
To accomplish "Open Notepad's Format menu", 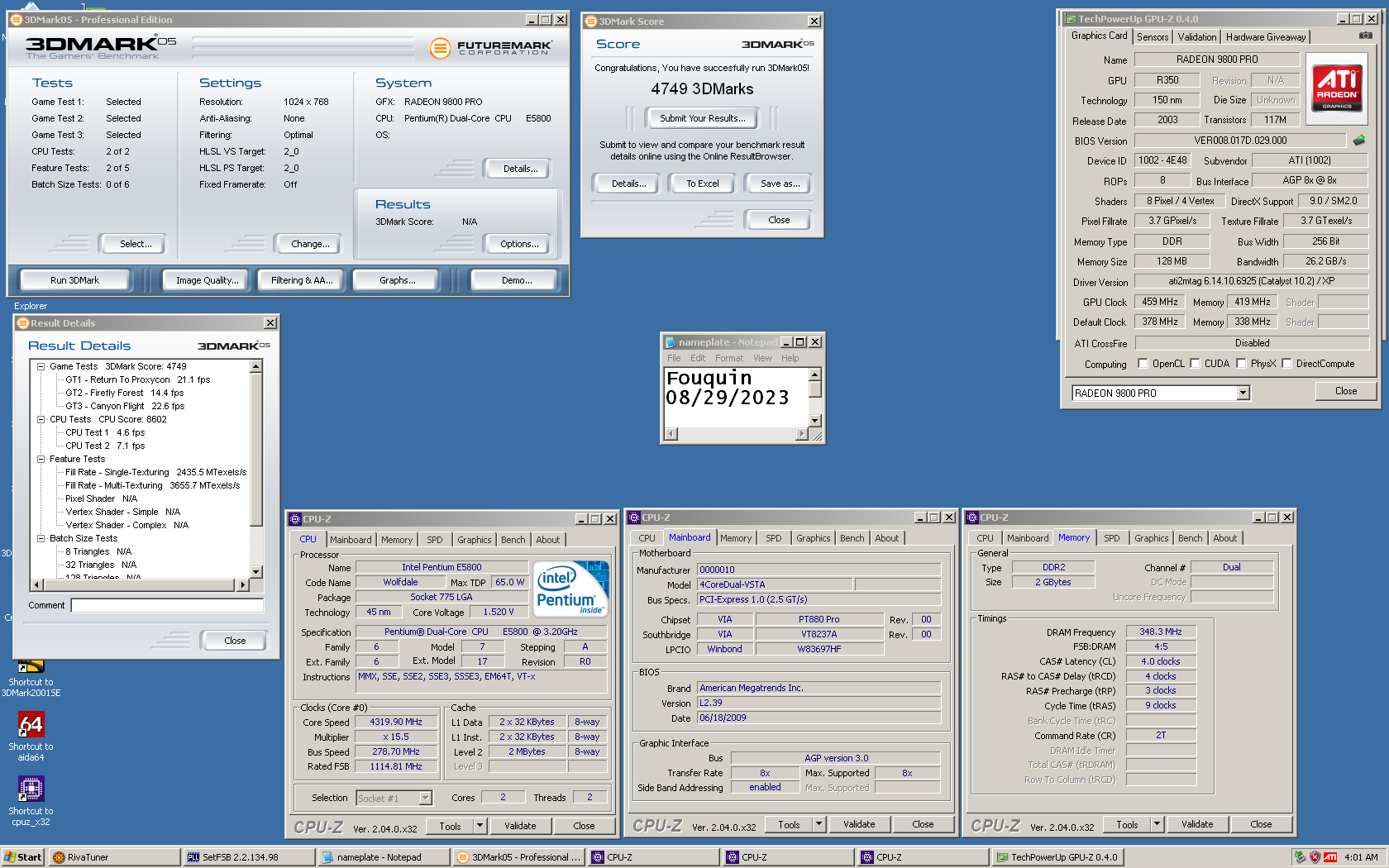I will 729,358.
